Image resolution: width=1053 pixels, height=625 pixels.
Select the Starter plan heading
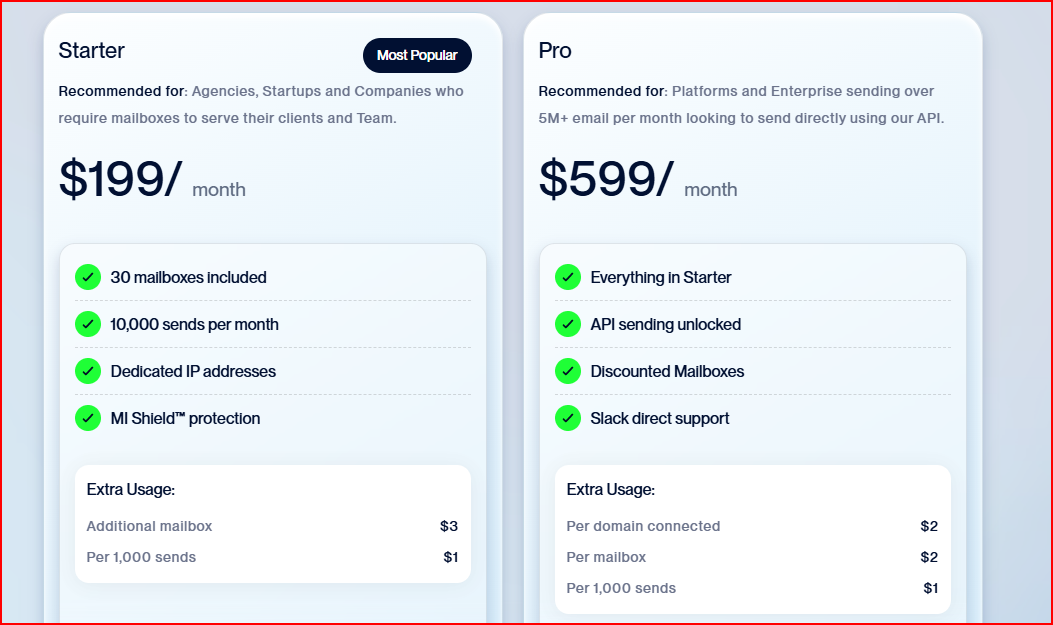[x=91, y=50]
